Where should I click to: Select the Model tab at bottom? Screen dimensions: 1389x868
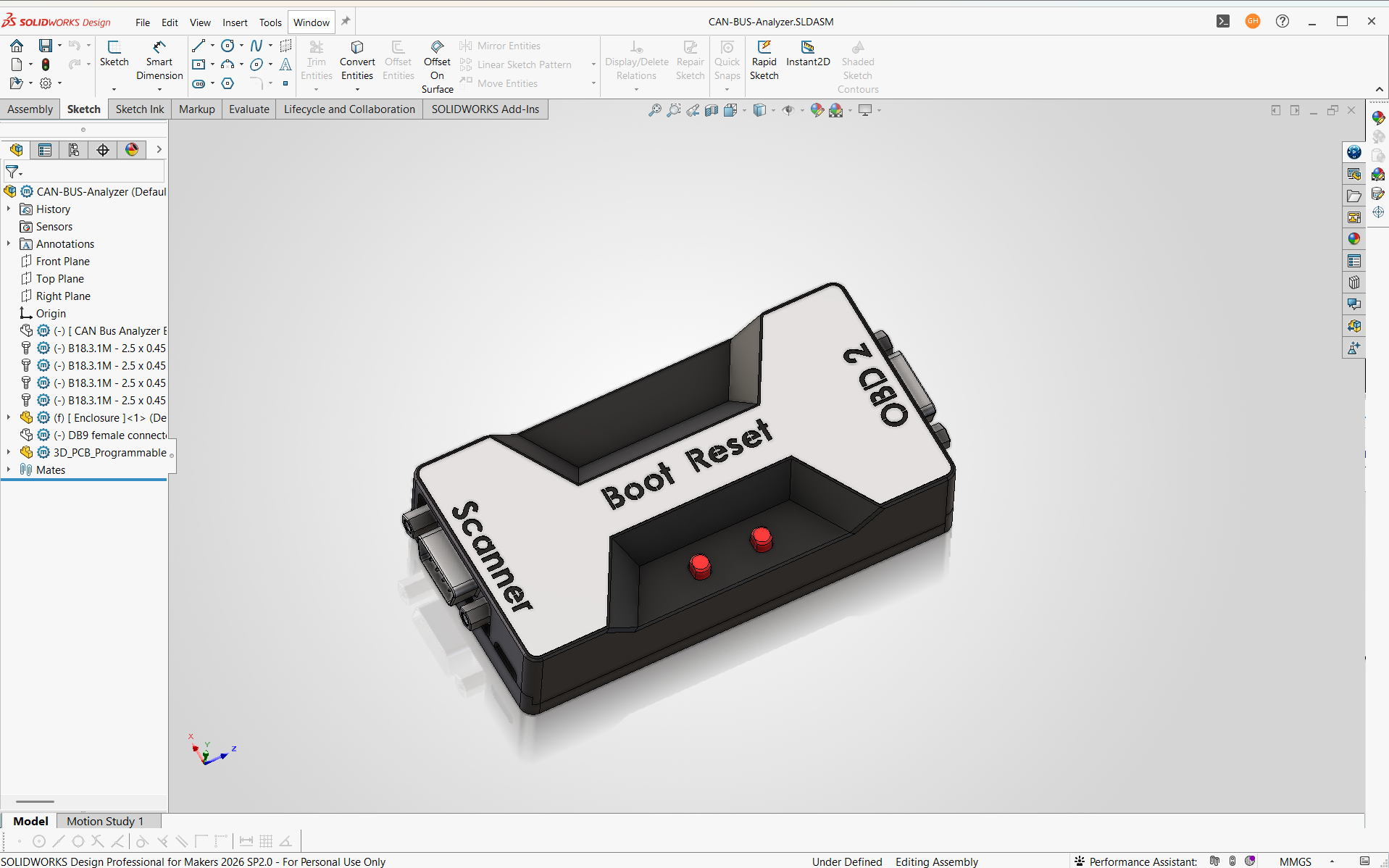(30, 821)
